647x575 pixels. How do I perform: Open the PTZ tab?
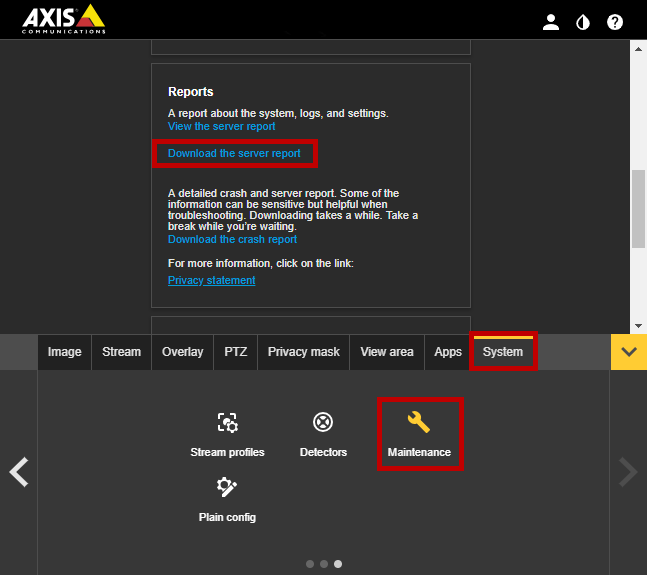pyautogui.click(x=235, y=352)
